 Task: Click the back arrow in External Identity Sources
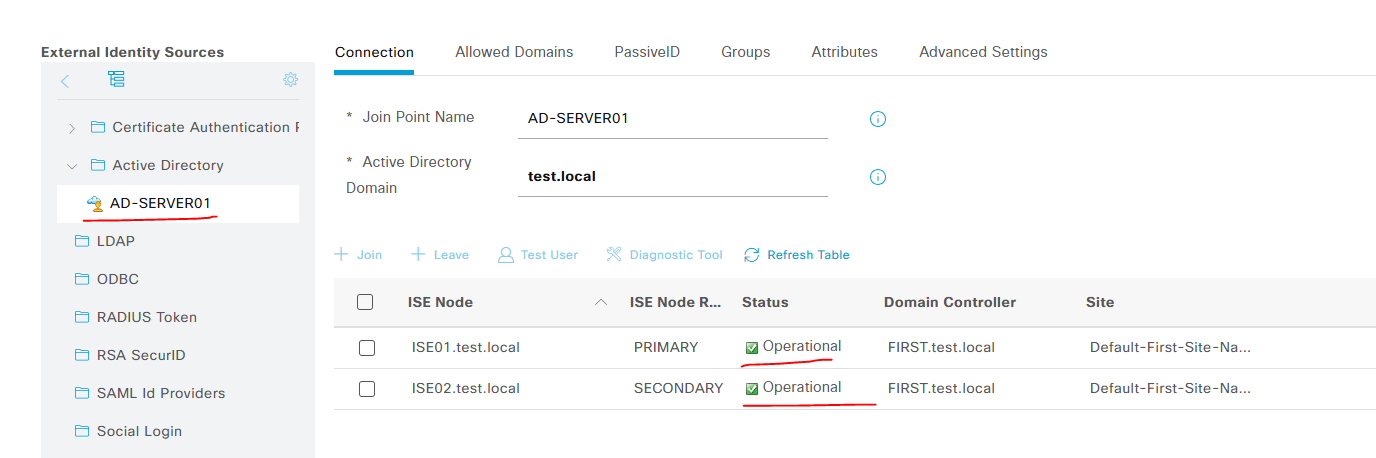coord(65,81)
